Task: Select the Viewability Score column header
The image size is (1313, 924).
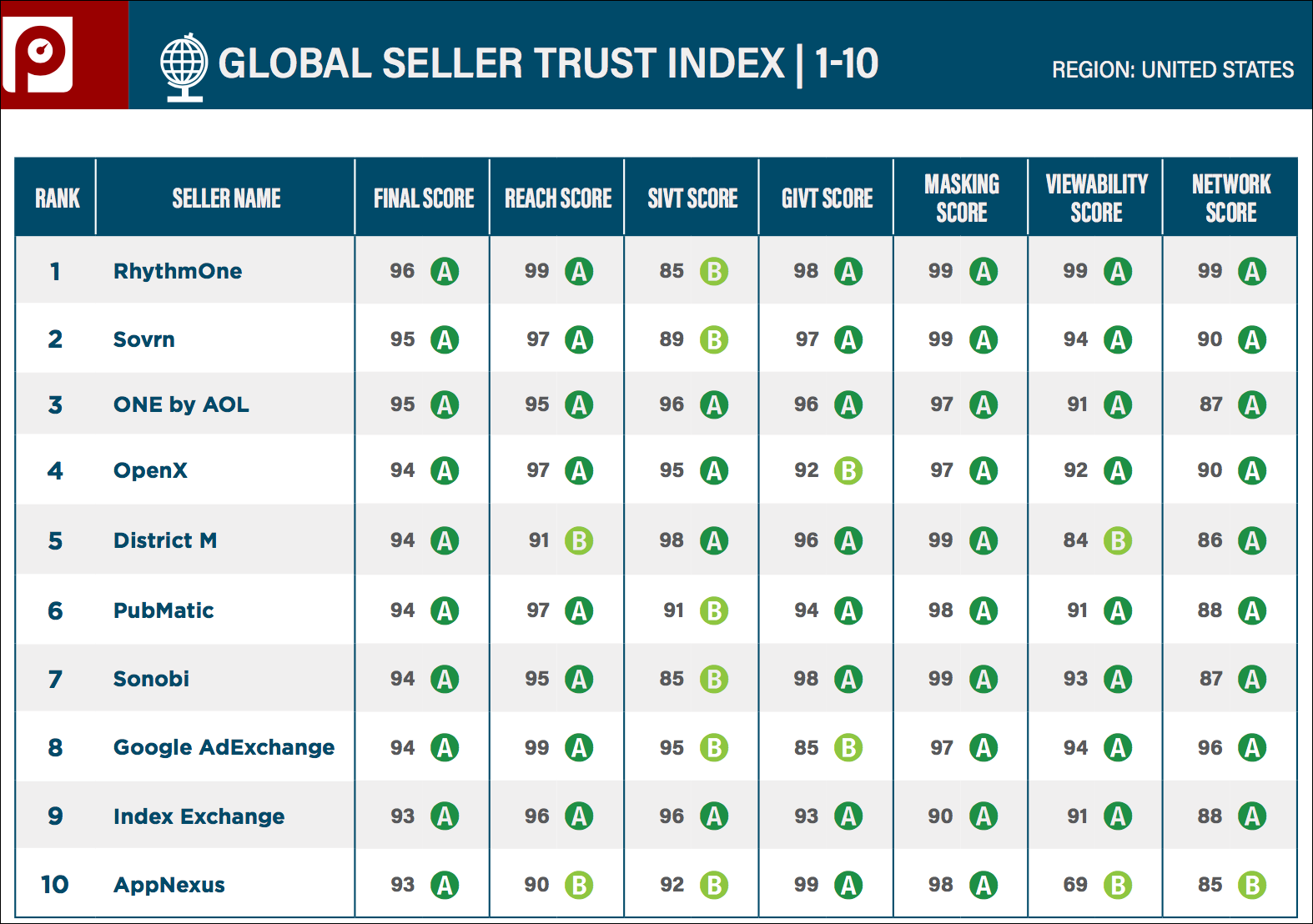Action: [1096, 198]
